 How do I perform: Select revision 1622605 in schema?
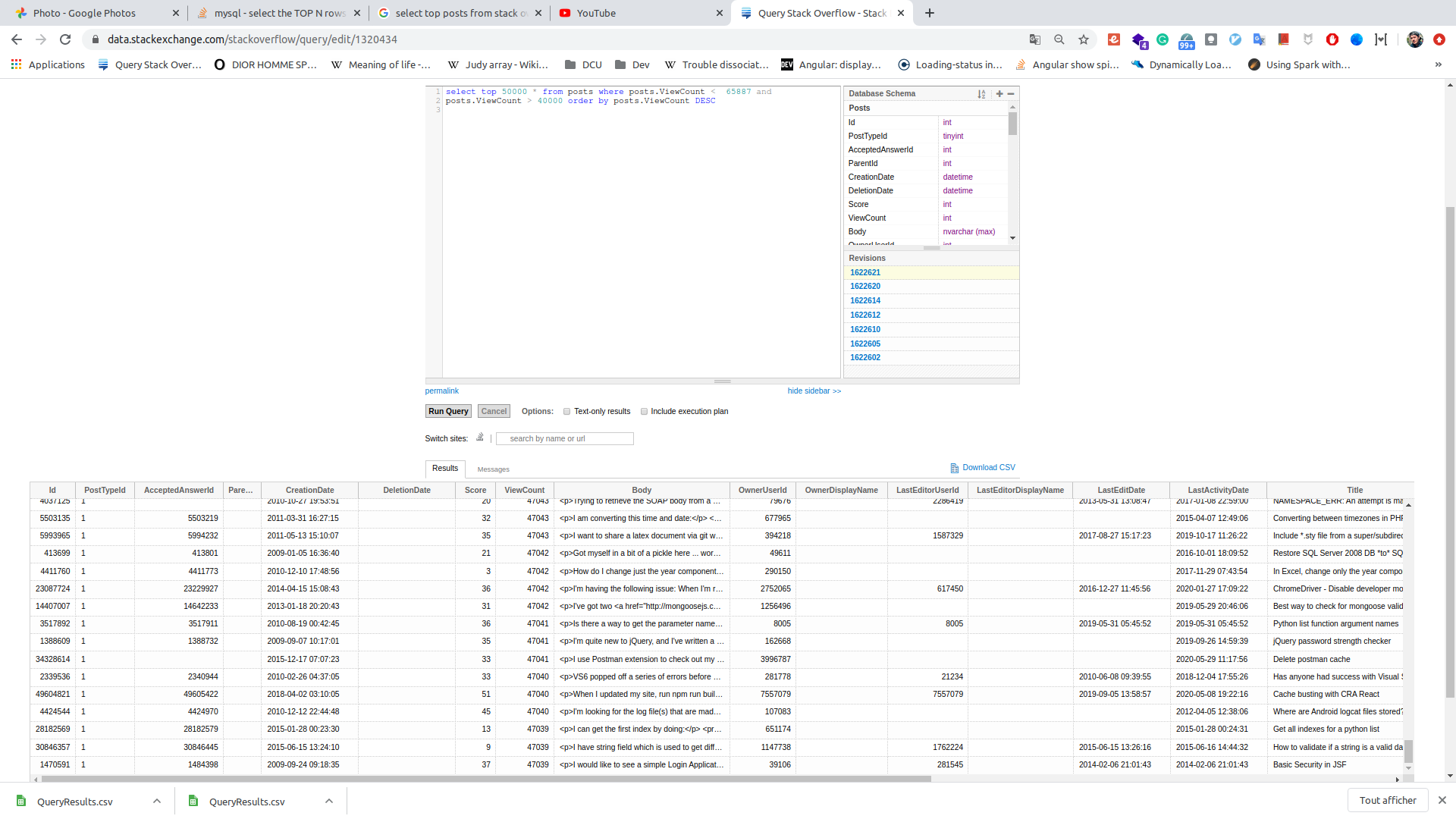(865, 343)
